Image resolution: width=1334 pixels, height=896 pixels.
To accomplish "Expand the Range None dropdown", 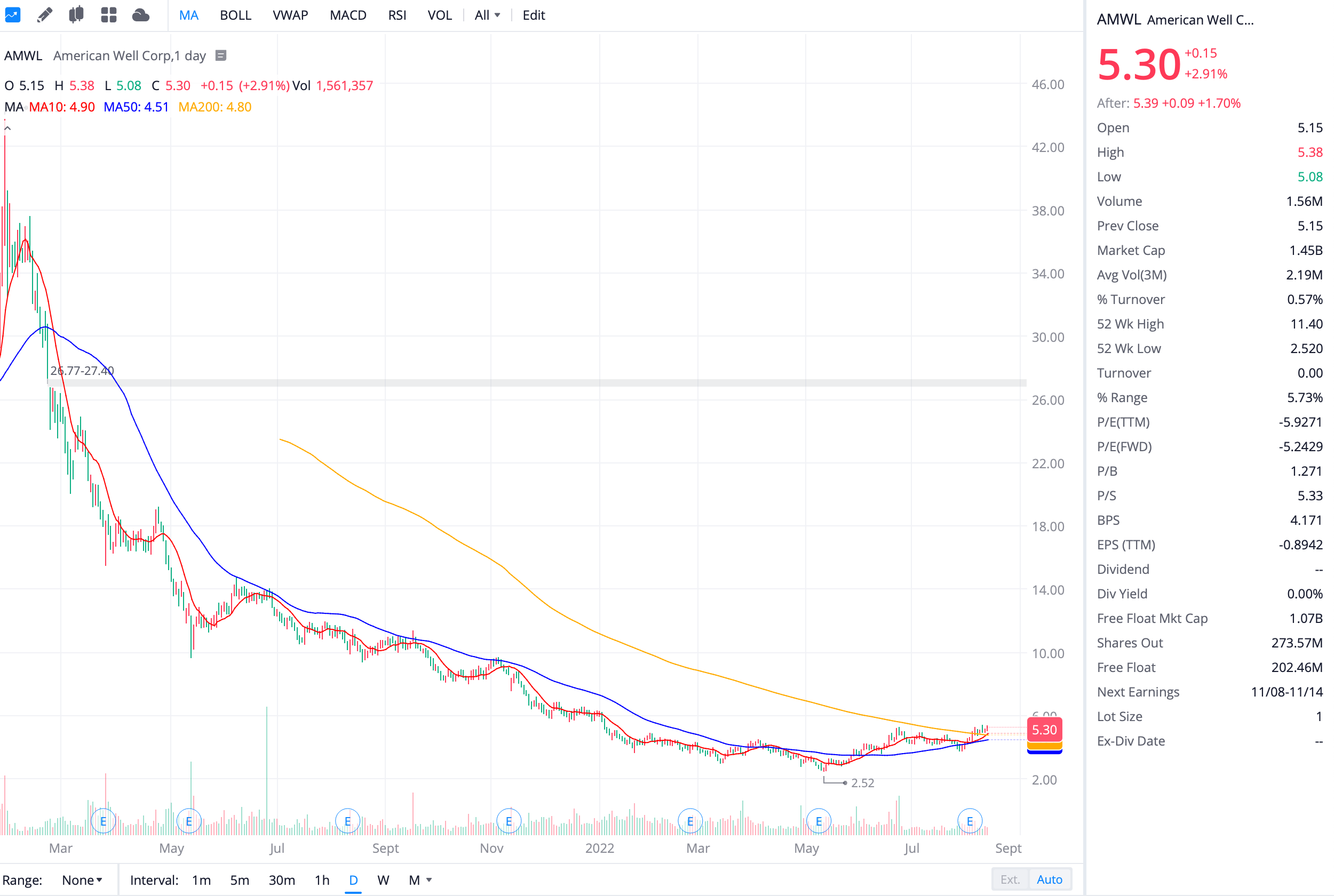I will pyautogui.click(x=82, y=880).
